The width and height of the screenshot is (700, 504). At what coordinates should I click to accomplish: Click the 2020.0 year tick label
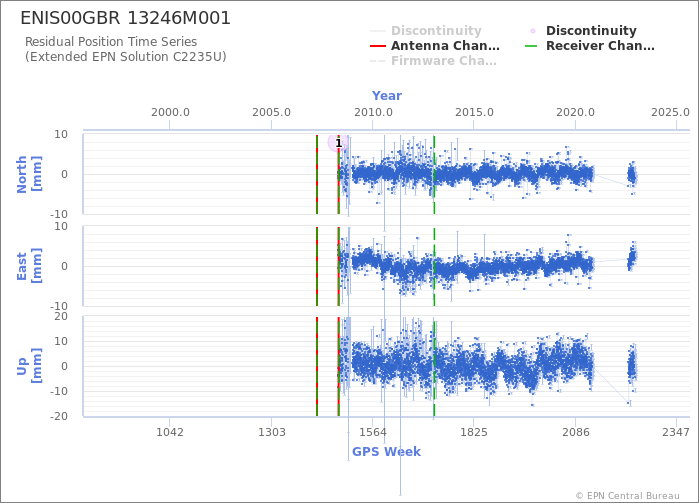tap(575, 112)
